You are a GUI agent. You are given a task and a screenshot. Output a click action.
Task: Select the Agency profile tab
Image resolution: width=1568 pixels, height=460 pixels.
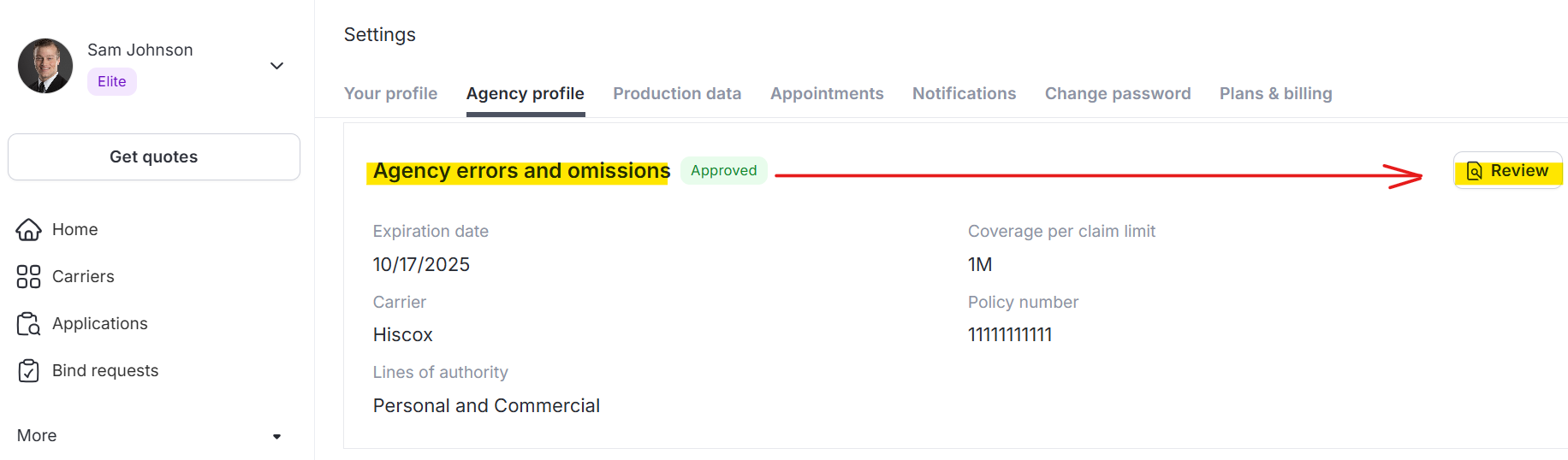[525, 93]
